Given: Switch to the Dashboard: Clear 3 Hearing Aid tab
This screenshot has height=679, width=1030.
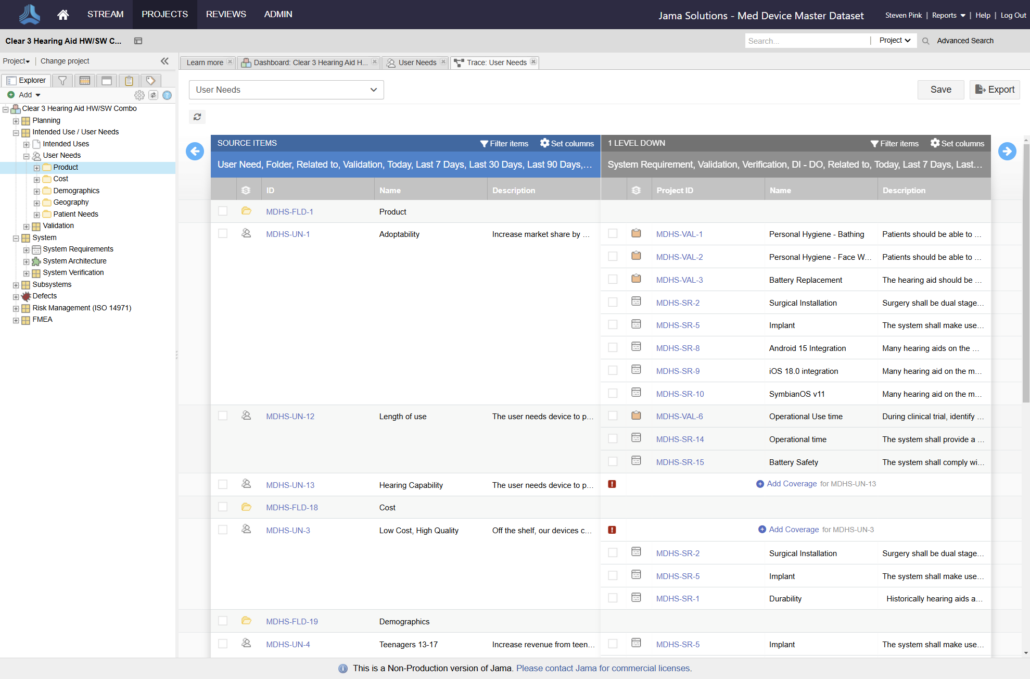Looking at the screenshot, I should tap(309, 62).
